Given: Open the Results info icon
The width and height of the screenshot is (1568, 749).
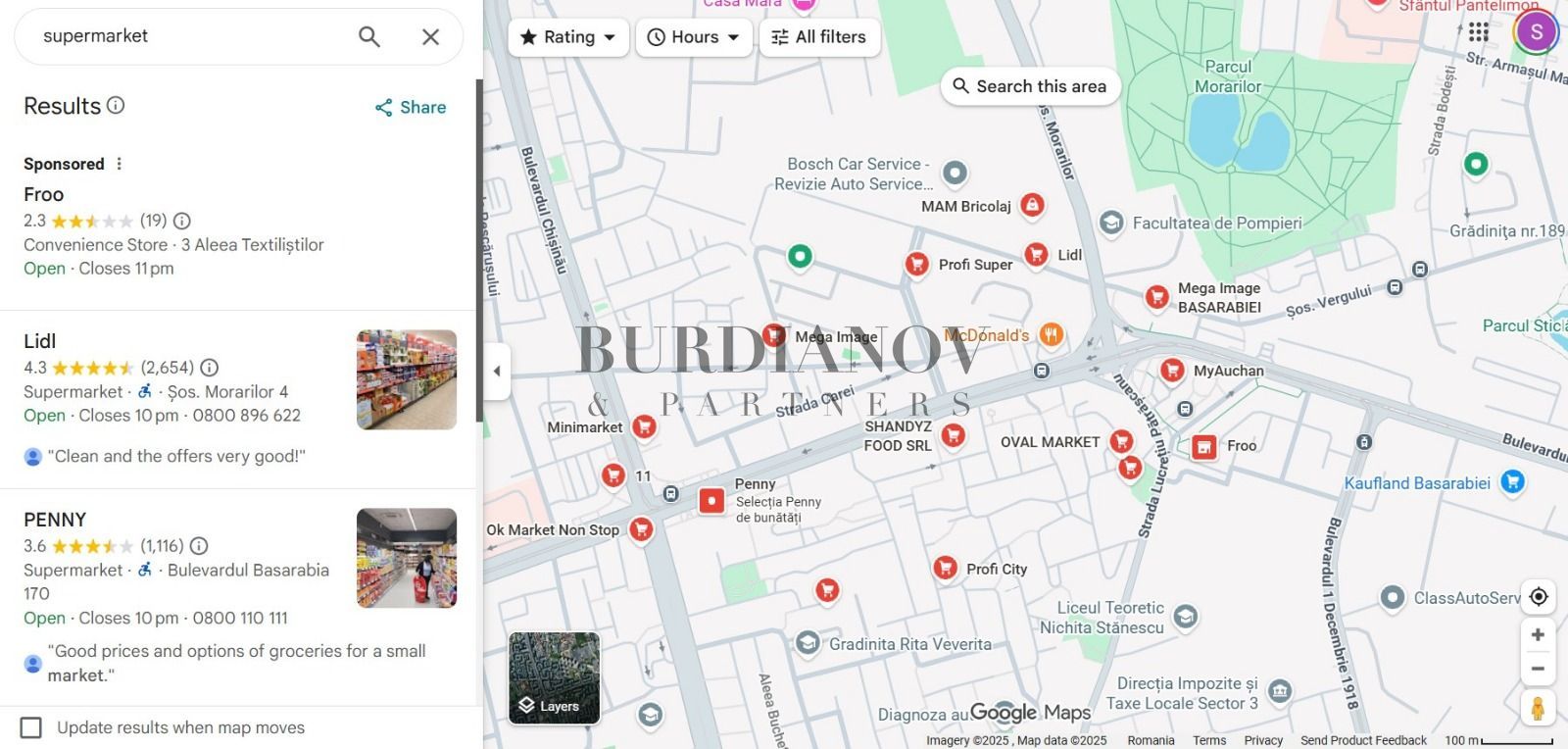Looking at the screenshot, I should pyautogui.click(x=116, y=105).
